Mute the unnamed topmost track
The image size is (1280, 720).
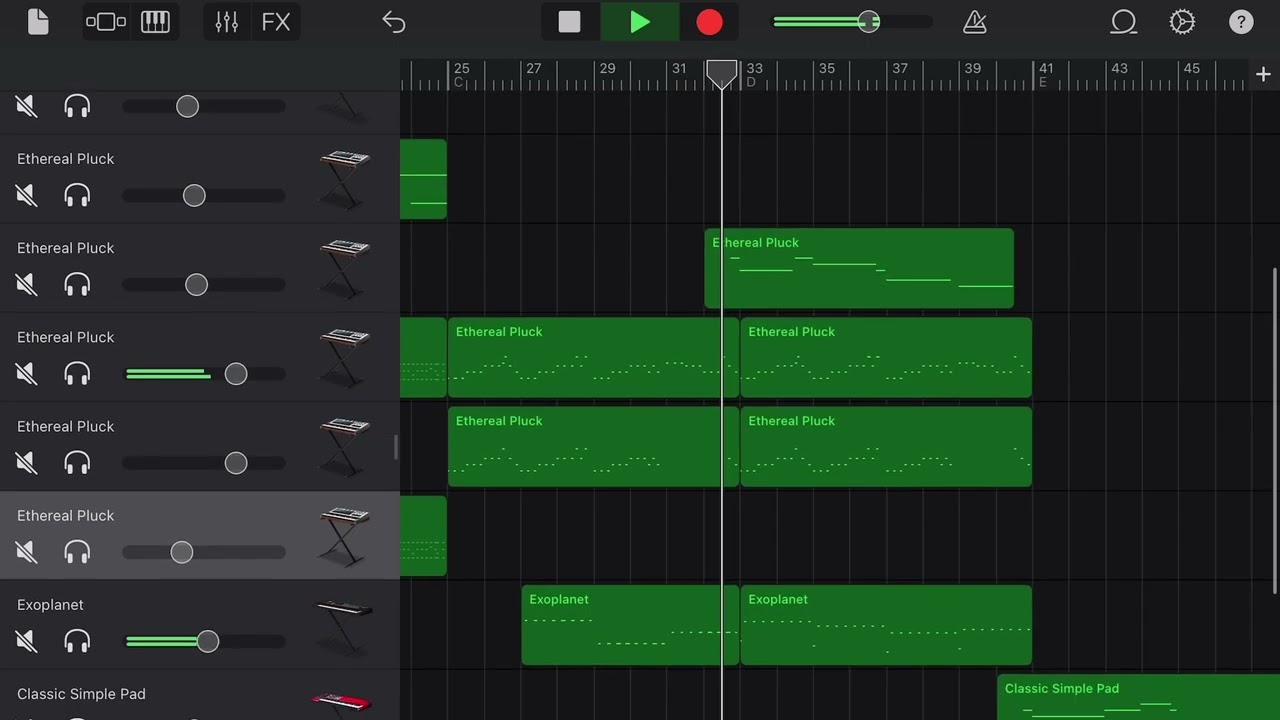(27, 106)
